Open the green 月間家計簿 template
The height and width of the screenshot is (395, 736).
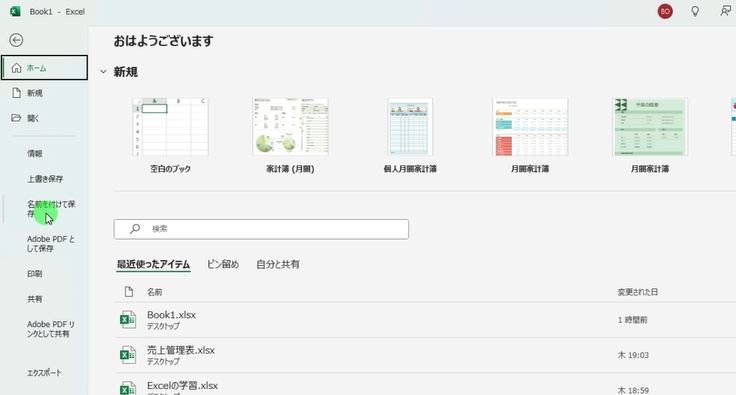(650, 127)
